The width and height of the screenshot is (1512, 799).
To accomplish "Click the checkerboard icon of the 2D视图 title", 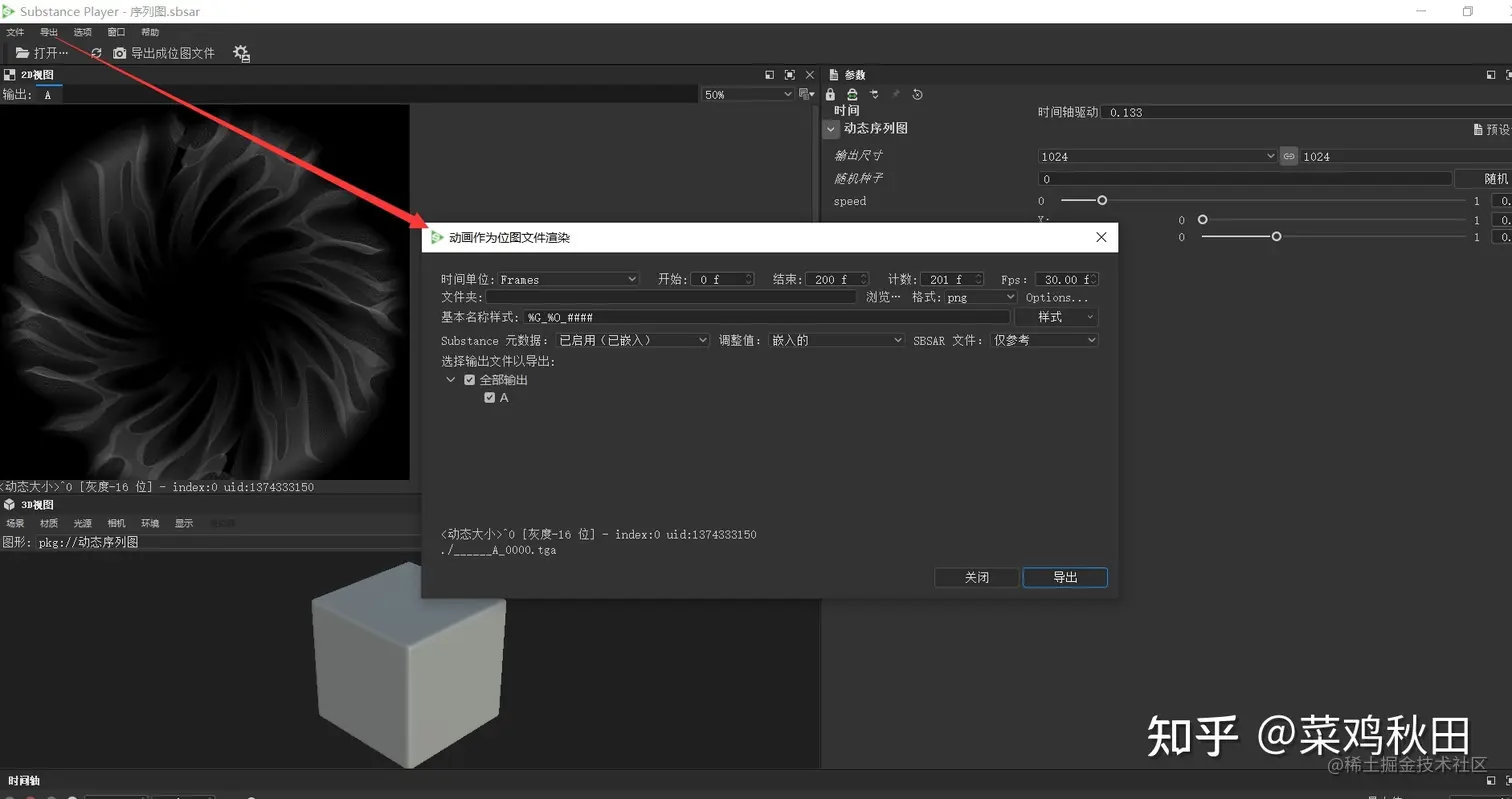I will [10, 75].
